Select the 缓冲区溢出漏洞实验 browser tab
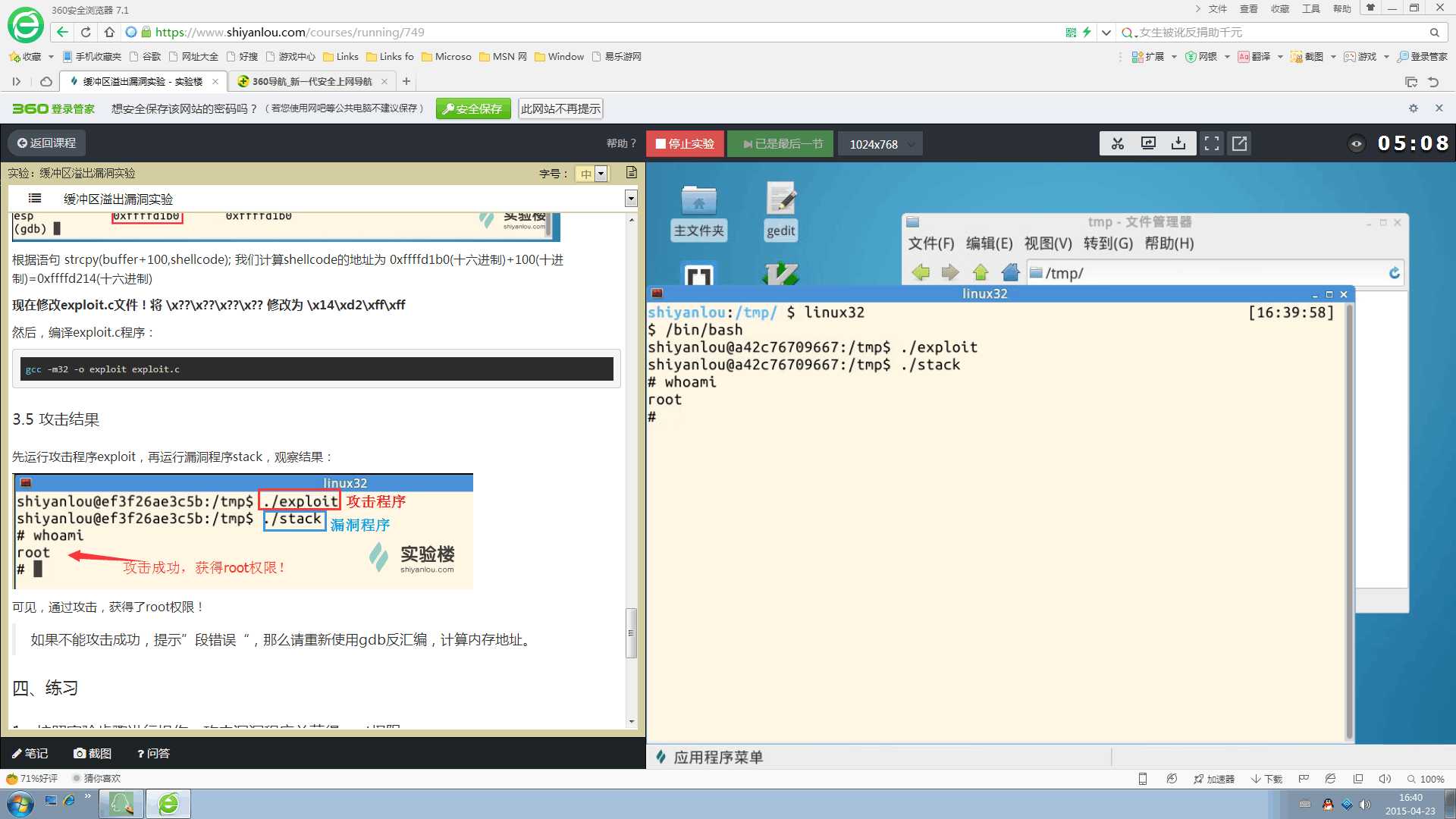The image size is (1456, 819). pos(142,81)
